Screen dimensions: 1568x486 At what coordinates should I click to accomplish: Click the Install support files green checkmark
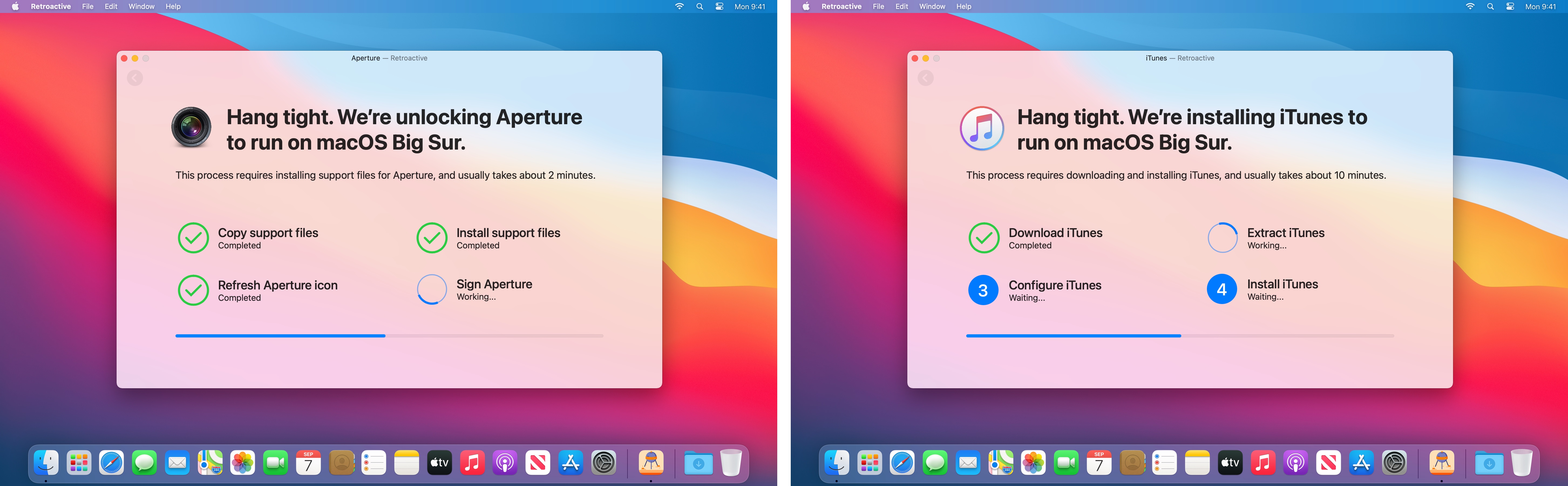coord(432,238)
